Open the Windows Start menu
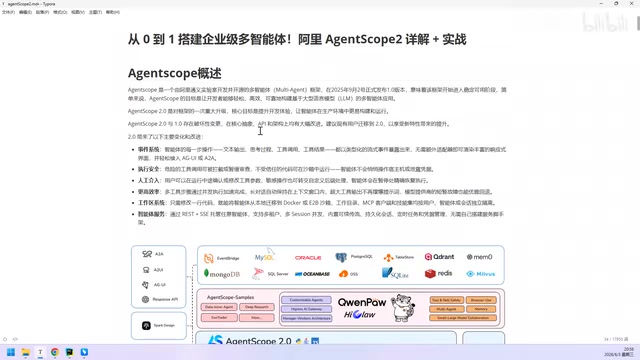The width and height of the screenshot is (640, 360). [11, 352]
